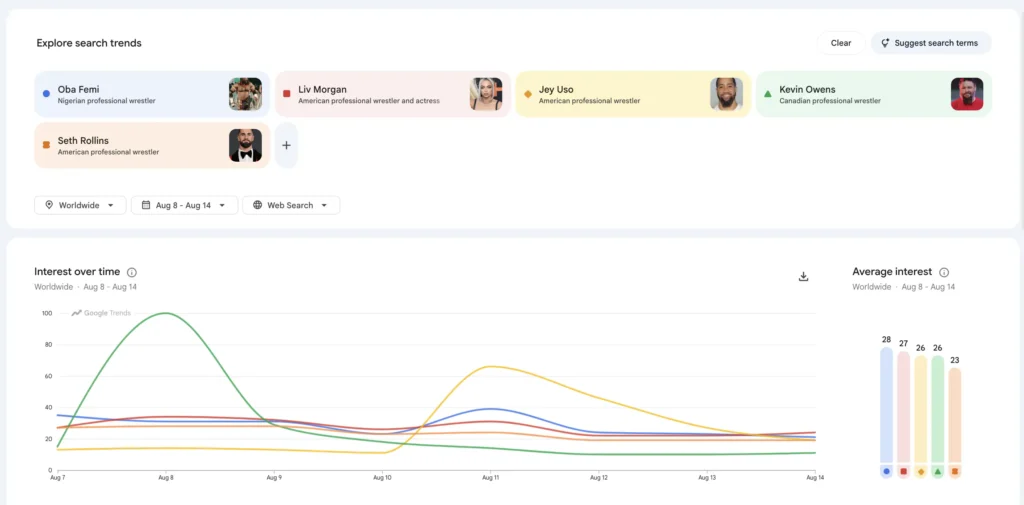The image size is (1024, 505).
Task: Click the Clear button
Action: click(x=840, y=43)
